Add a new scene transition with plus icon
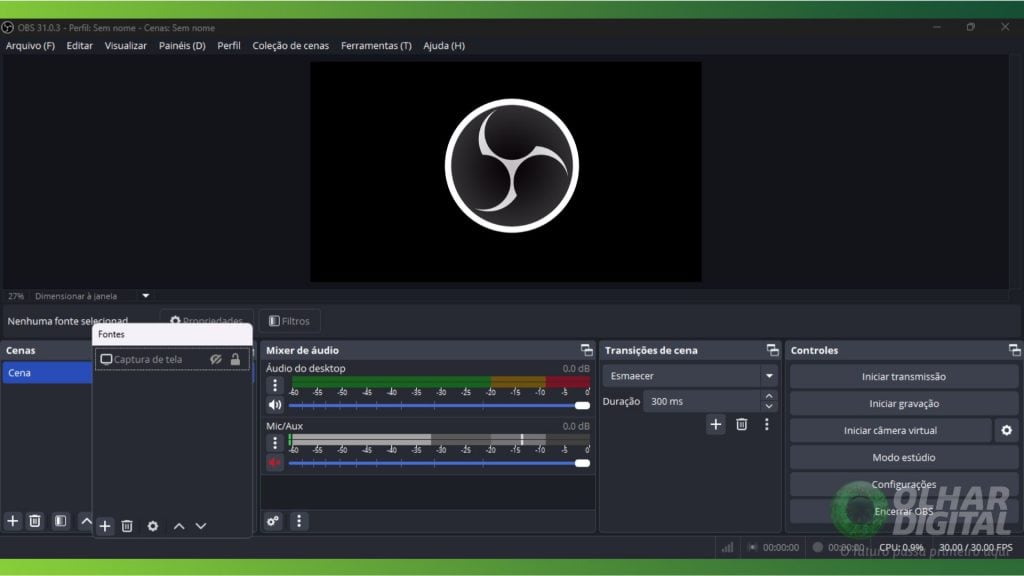This screenshot has width=1024, height=576. point(716,424)
